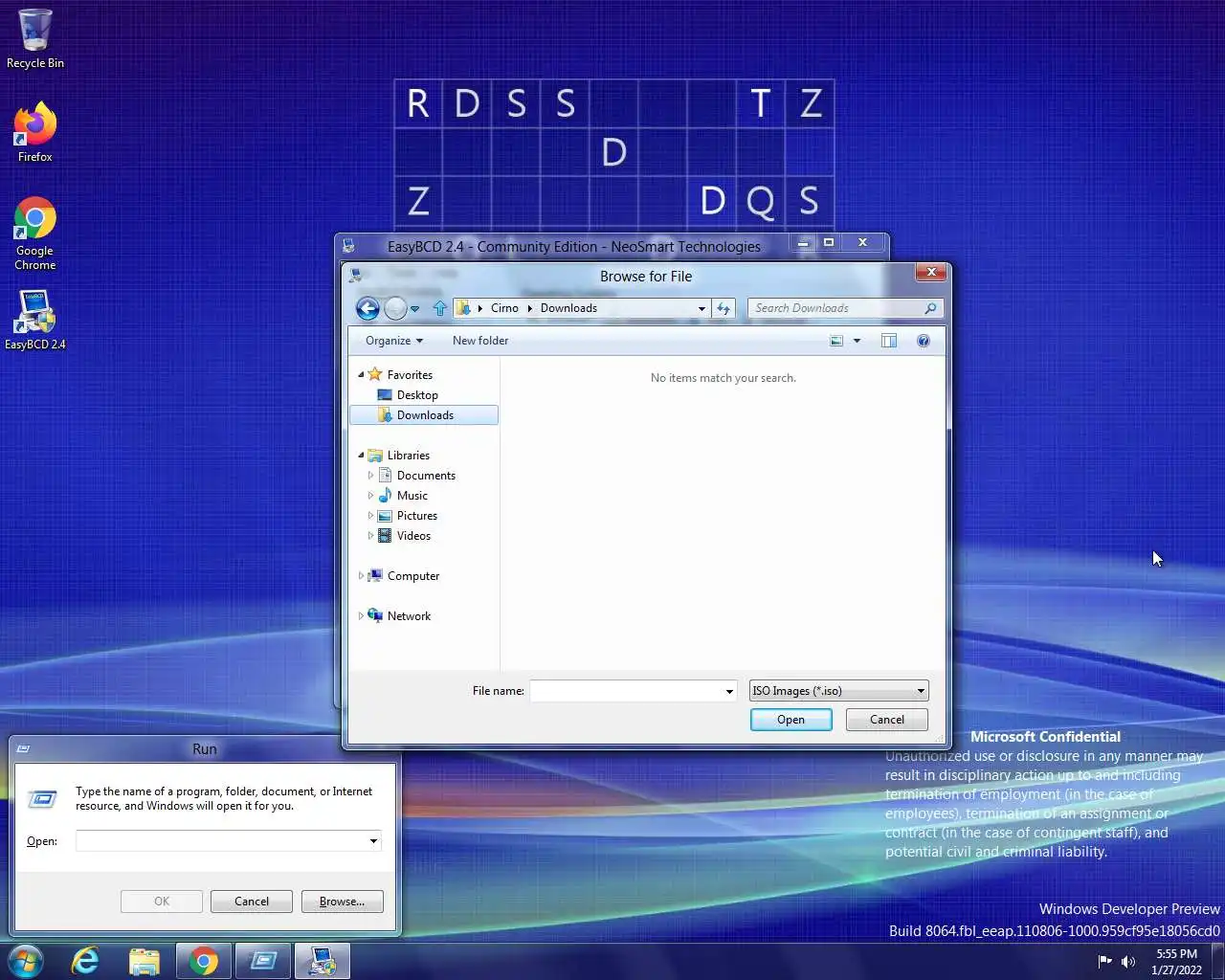Select the Google Chrome desktop shortcut
1225x980 pixels.
coord(35,234)
